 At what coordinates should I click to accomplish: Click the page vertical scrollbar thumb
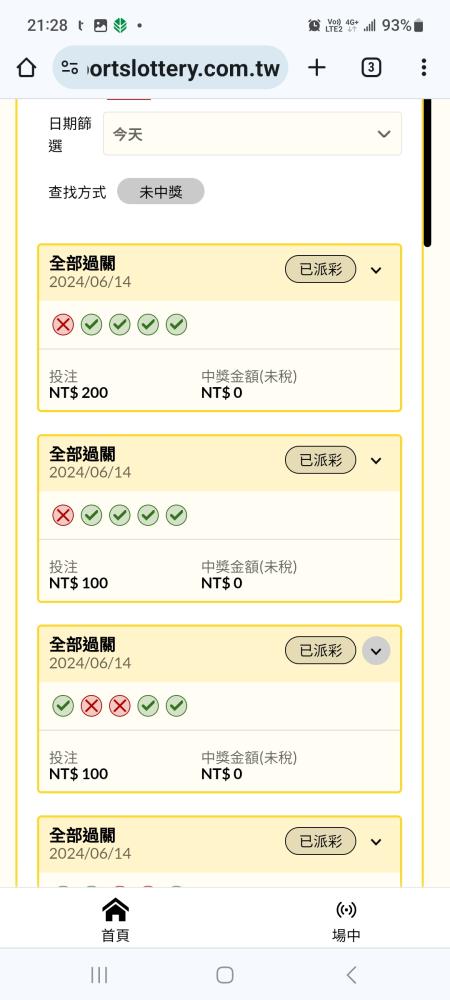(x=428, y=172)
